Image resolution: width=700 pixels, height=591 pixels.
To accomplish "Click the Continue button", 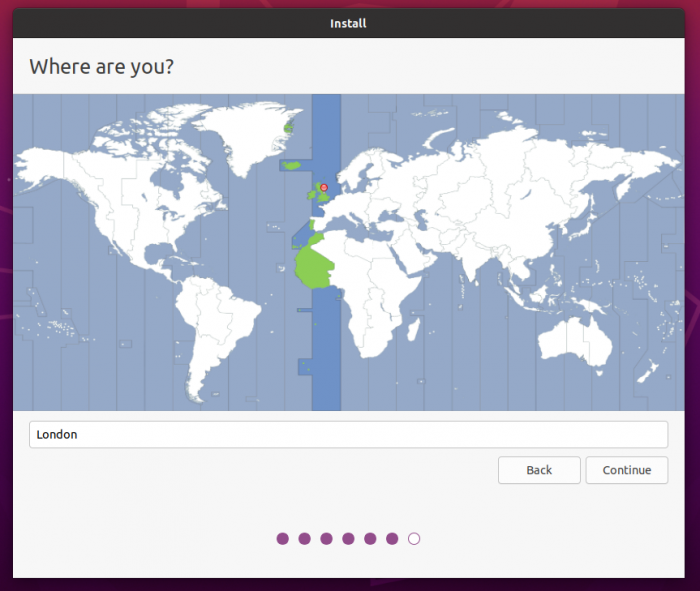I will 627,470.
